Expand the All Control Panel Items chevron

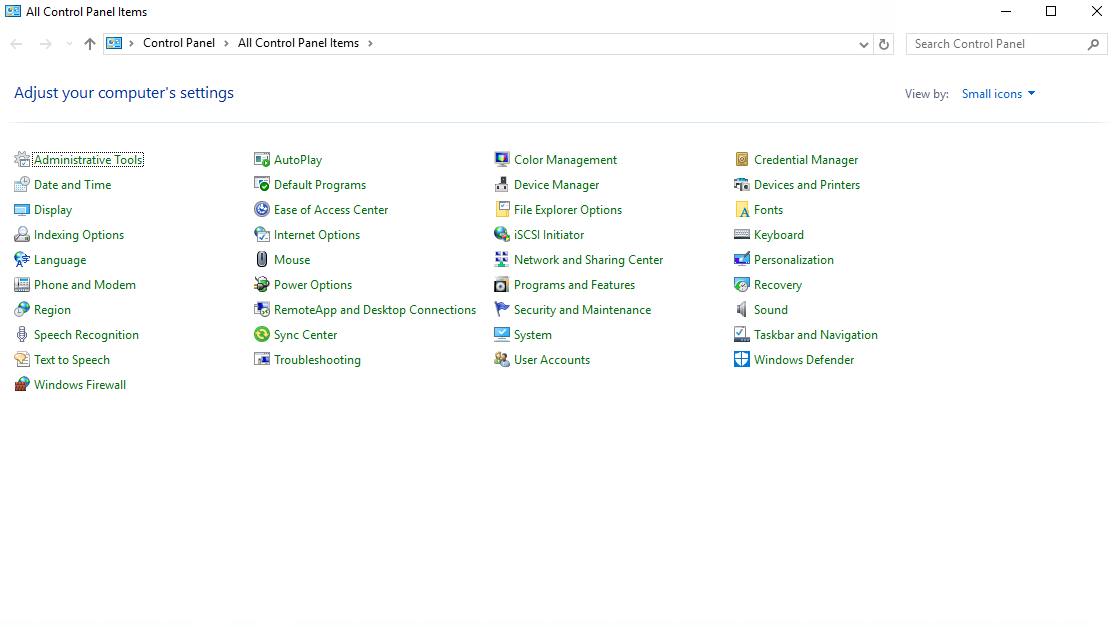[370, 44]
